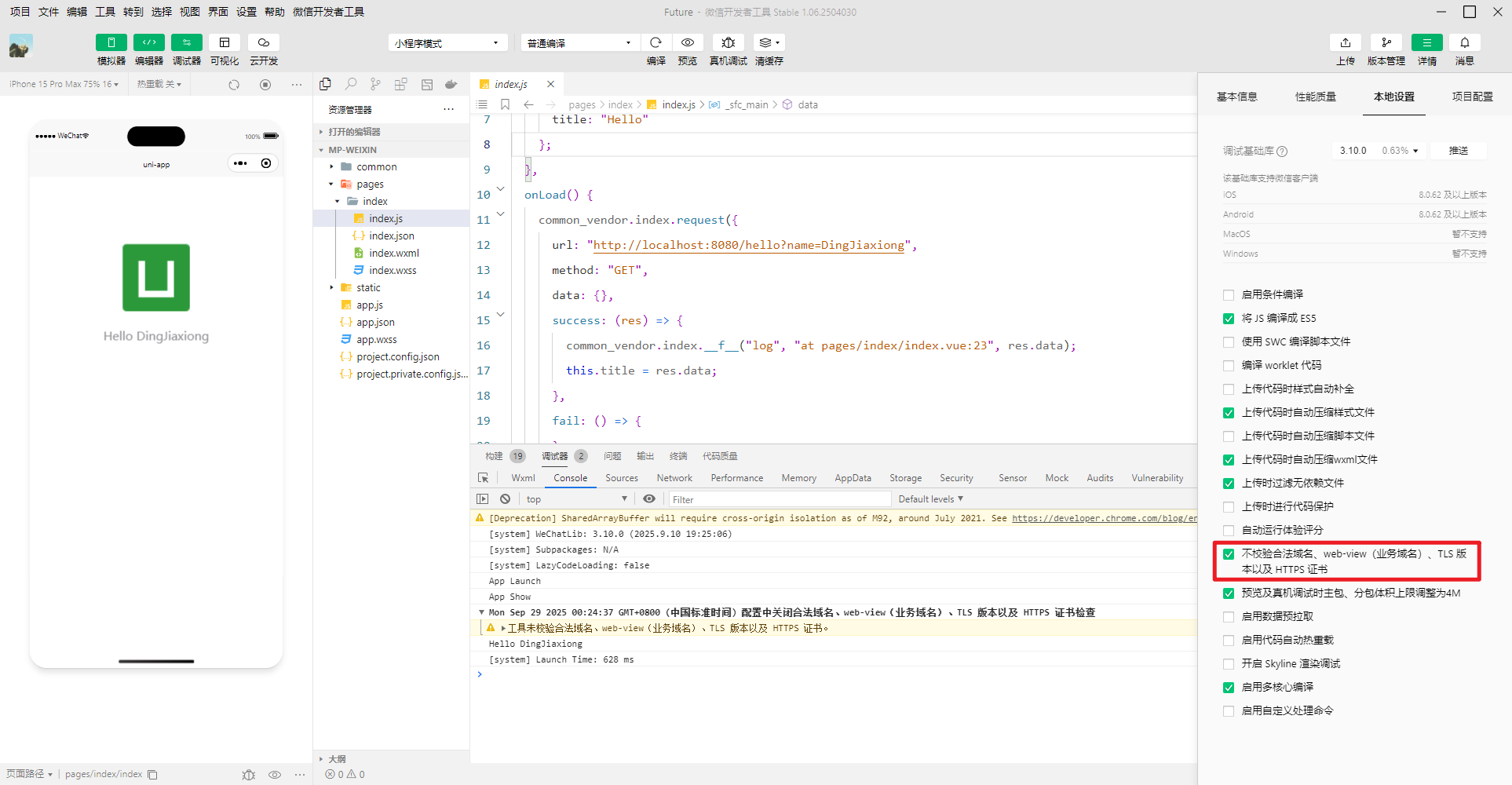
Task: Click the Details (详情) button
Action: [x=1427, y=42]
